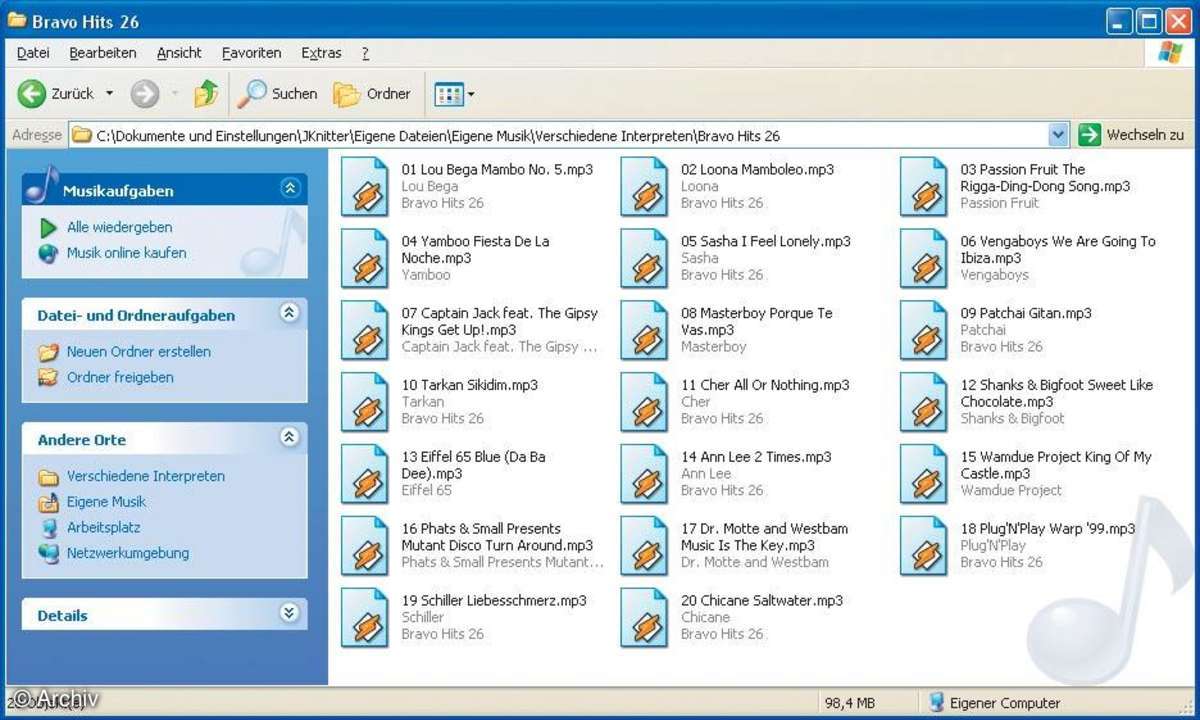Select the 01 Lou Bega Mambo No. 5 file icon
This screenshot has width=1200, height=720.
[x=365, y=187]
